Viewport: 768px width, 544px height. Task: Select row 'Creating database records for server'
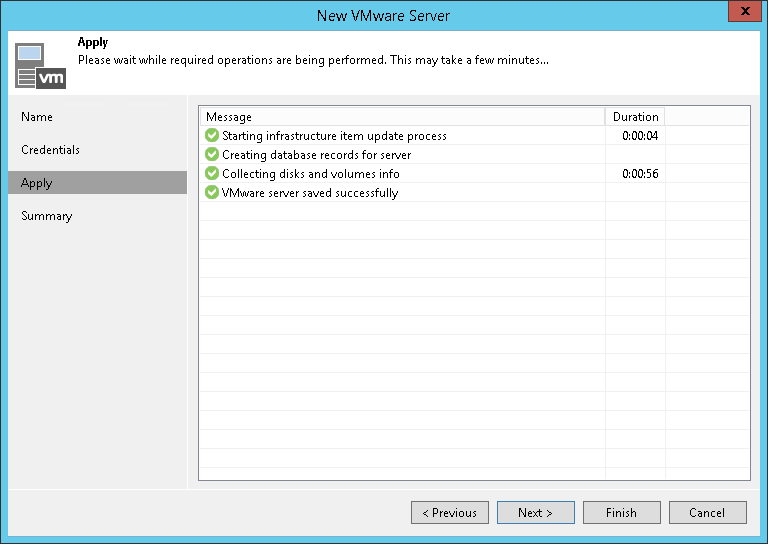[x=474, y=155]
